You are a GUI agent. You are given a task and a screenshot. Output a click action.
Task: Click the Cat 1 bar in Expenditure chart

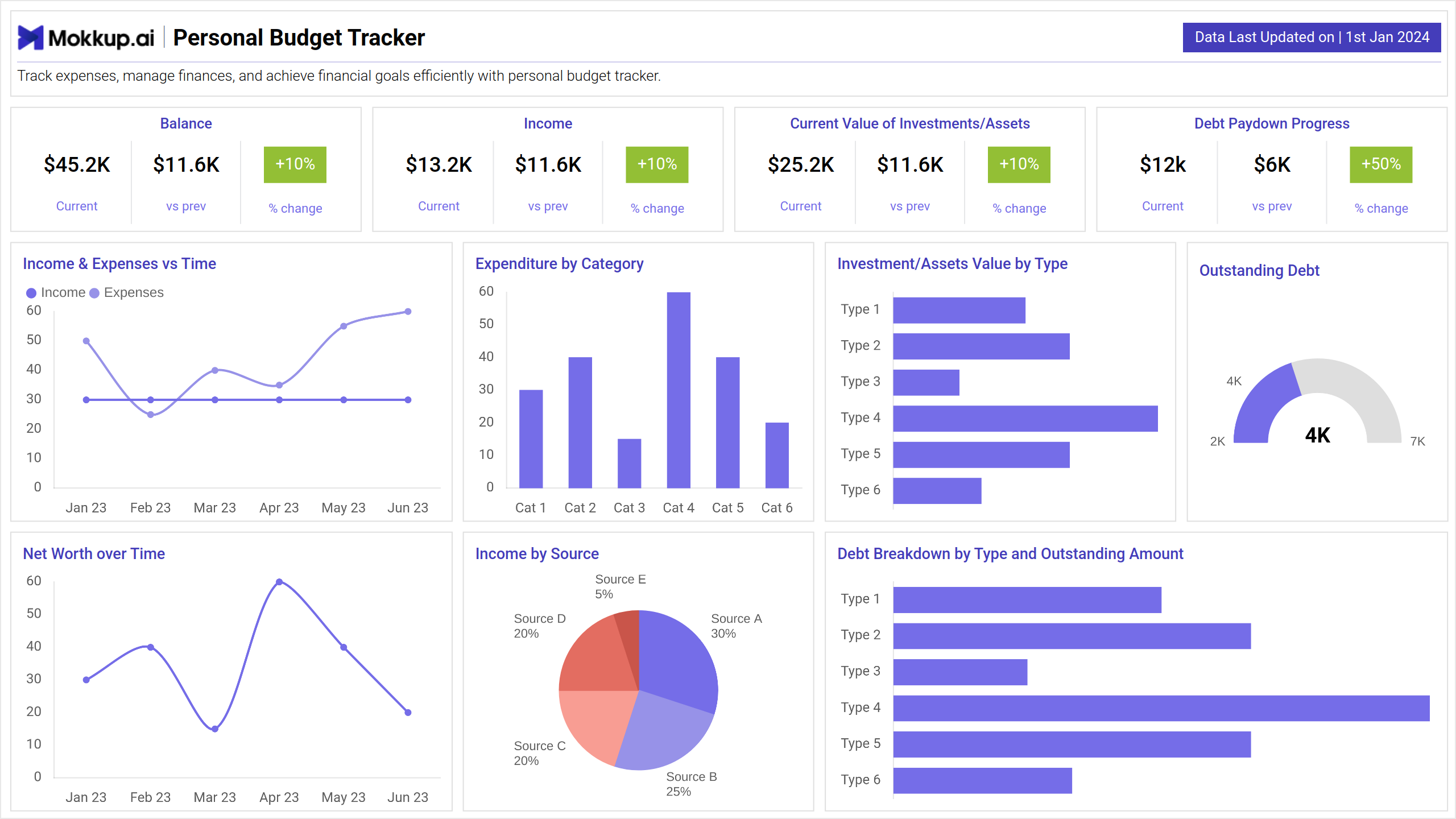(531, 439)
